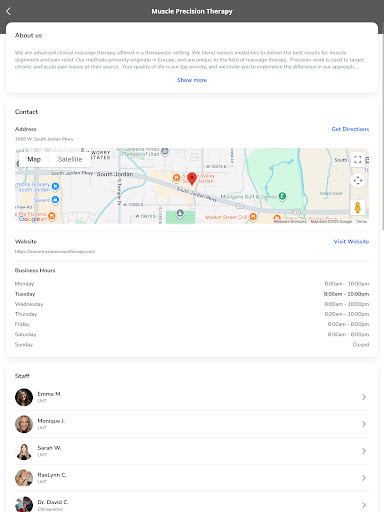Switch map to Satellite view

coord(70,159)
